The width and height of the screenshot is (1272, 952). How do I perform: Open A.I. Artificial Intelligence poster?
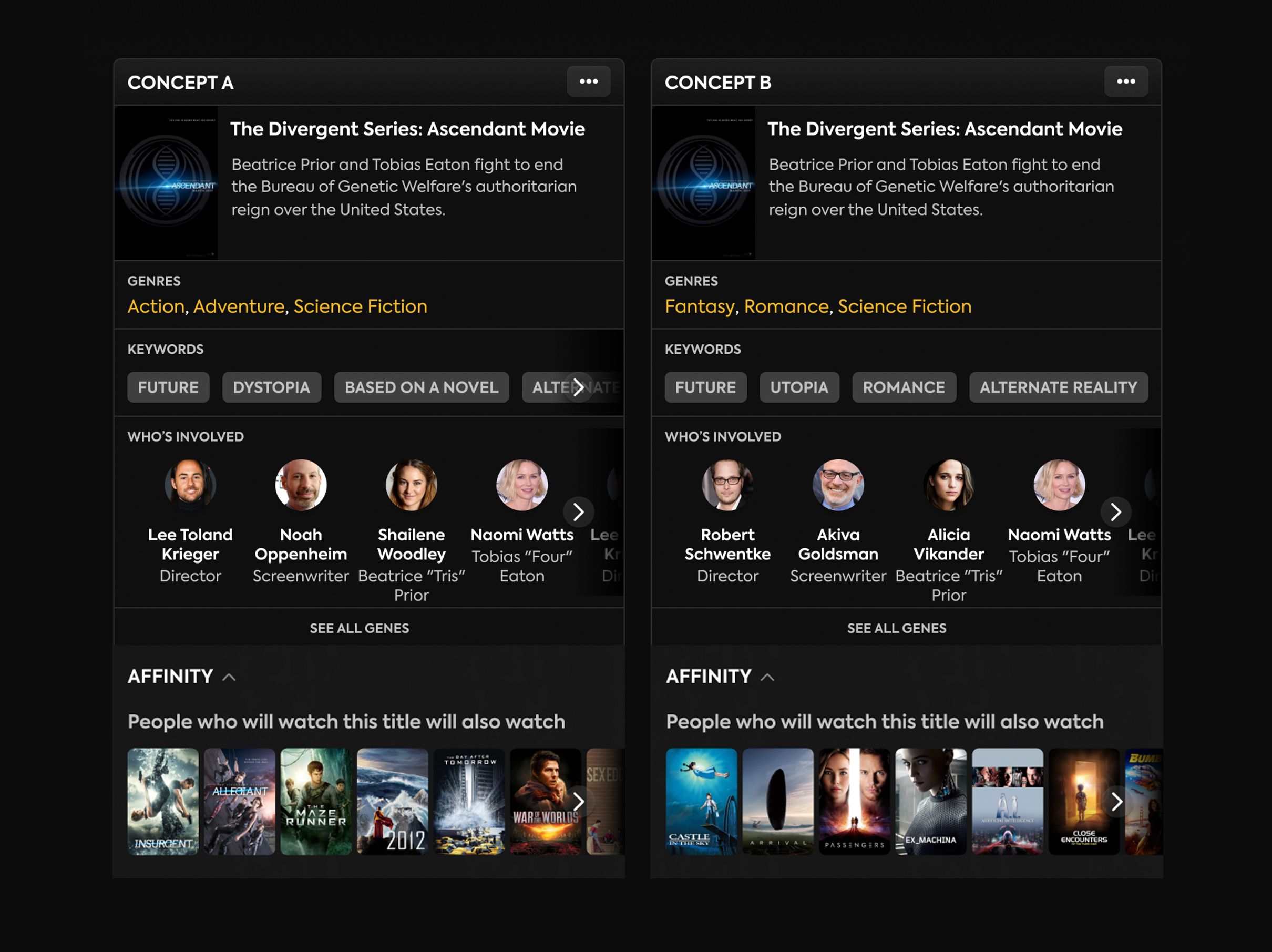click(x=1007, y=801)
